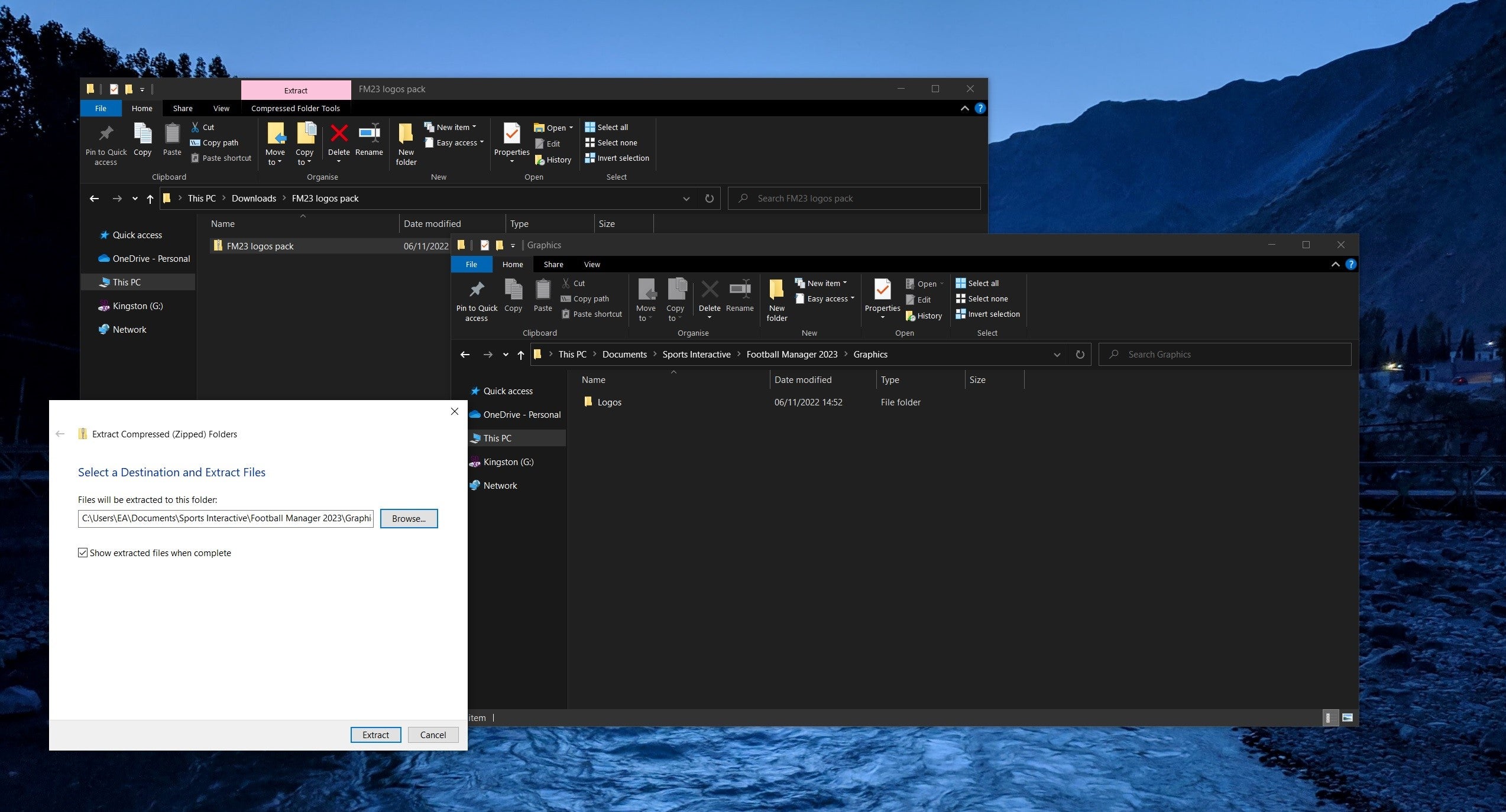Click History icon in Graphics window
1506x812 pixels.
pos(911,316)
